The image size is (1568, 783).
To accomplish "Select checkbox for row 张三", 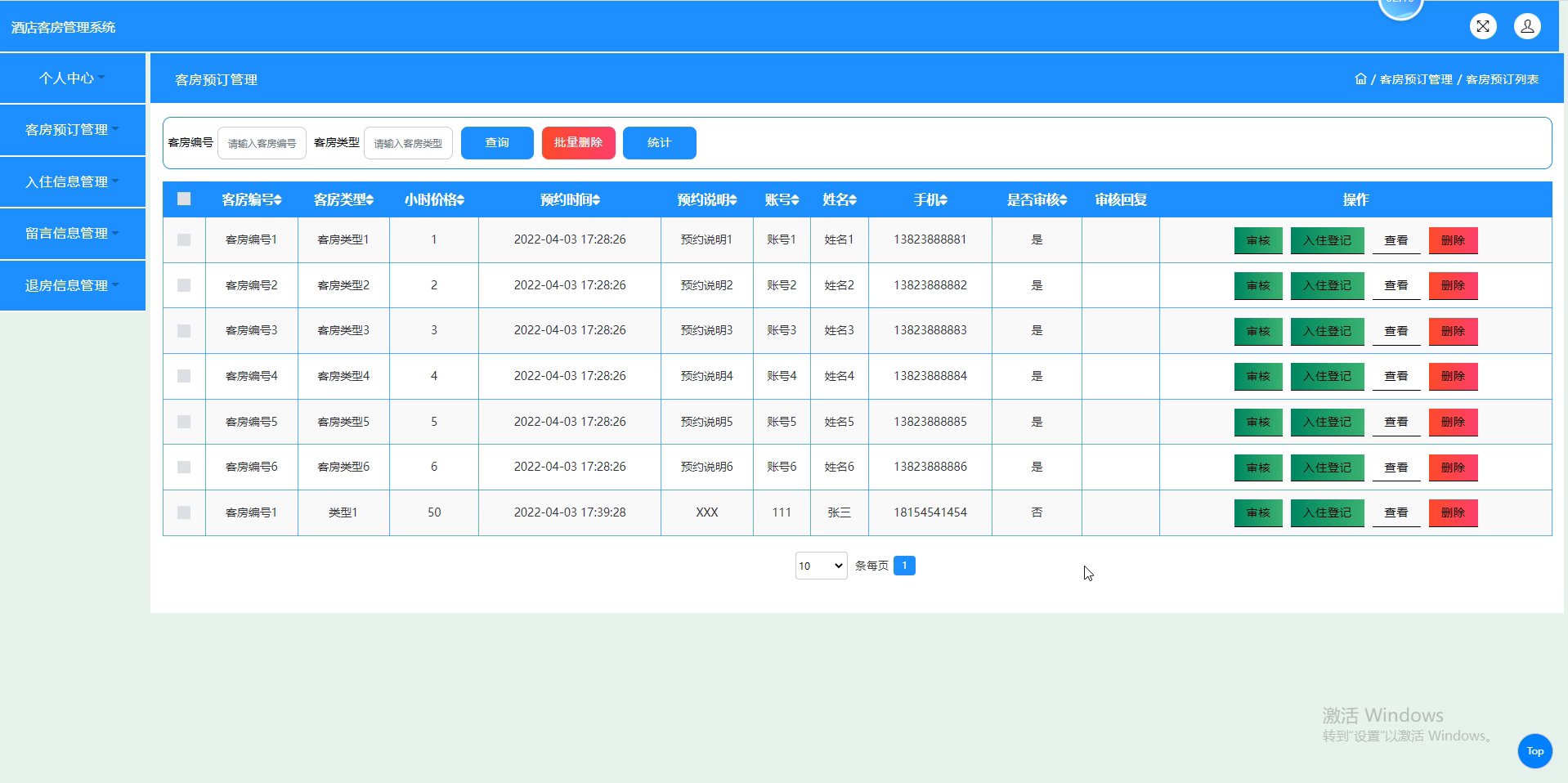I will point(184,512).
